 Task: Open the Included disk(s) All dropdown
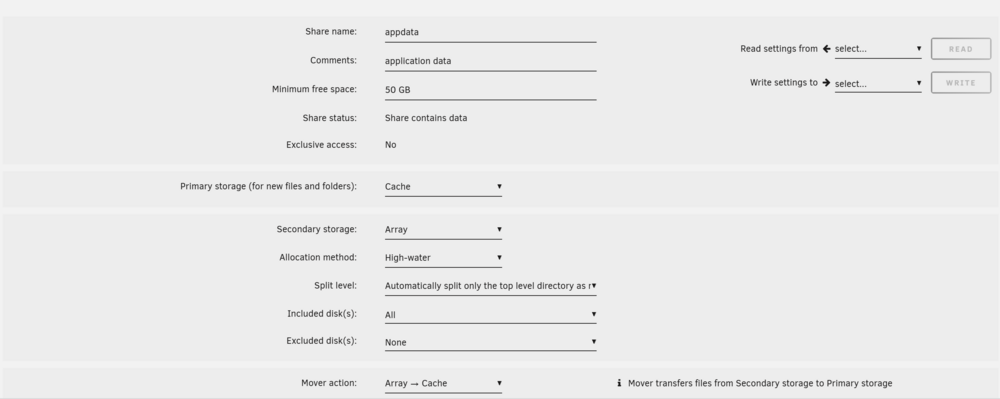point(490,314)
